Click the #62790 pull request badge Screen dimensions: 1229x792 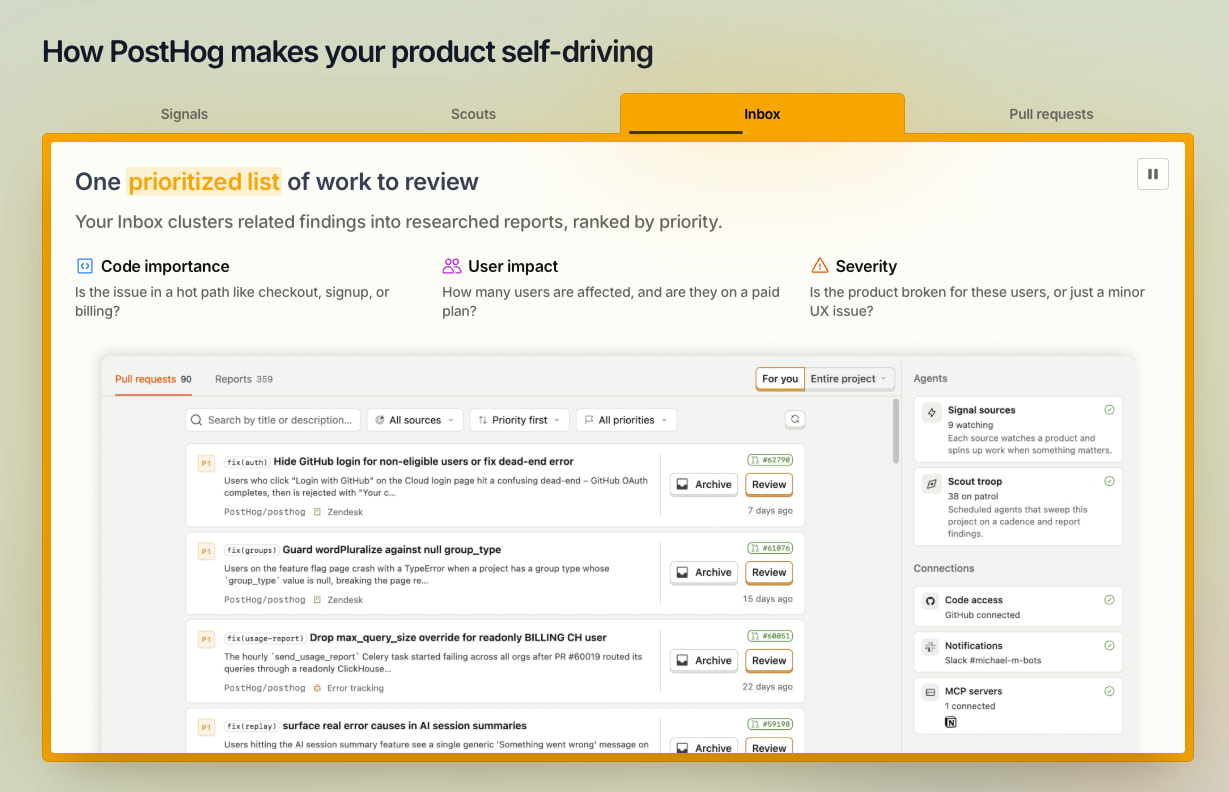[x=770, y=460]
